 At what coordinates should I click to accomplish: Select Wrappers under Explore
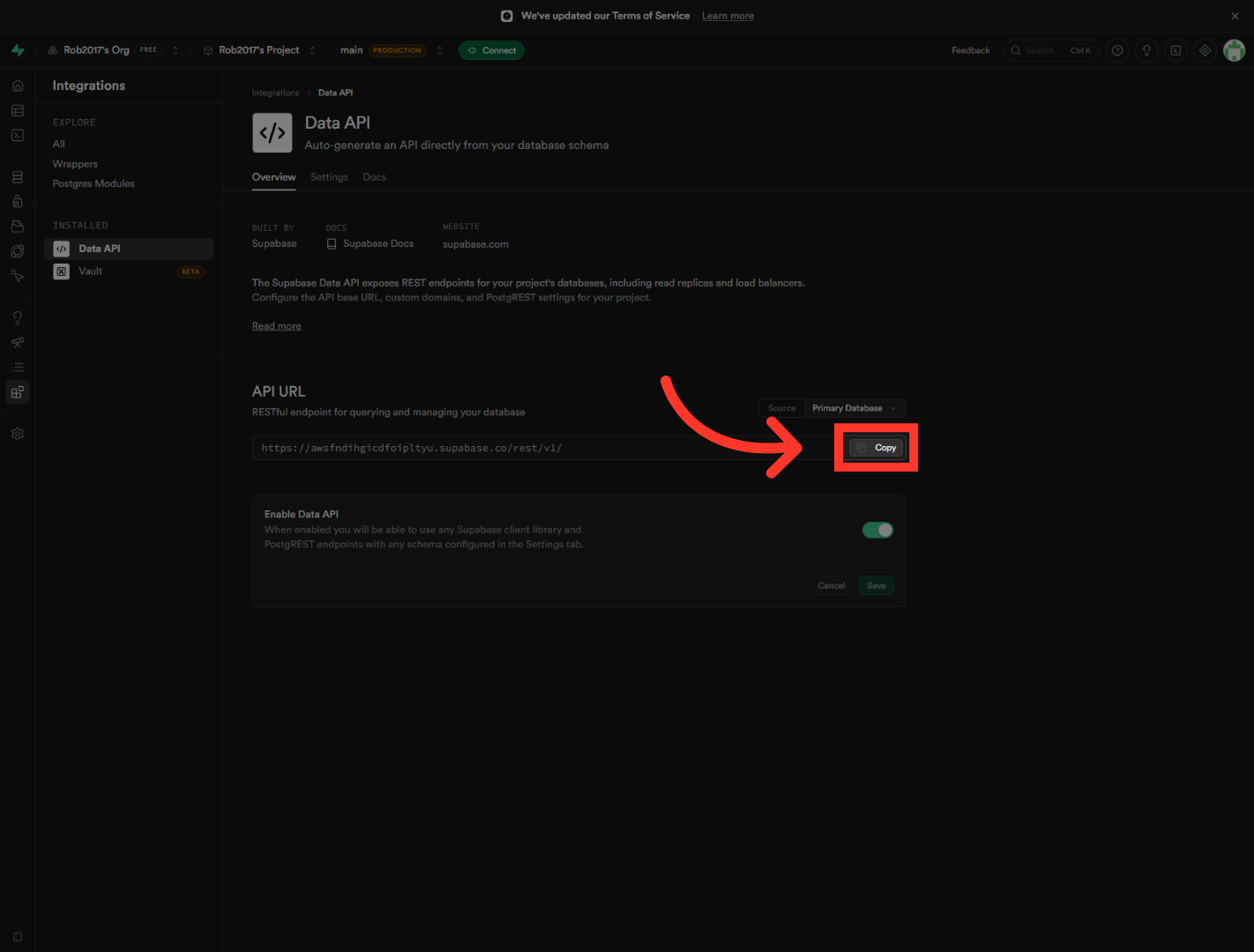[x=75, y=164]
